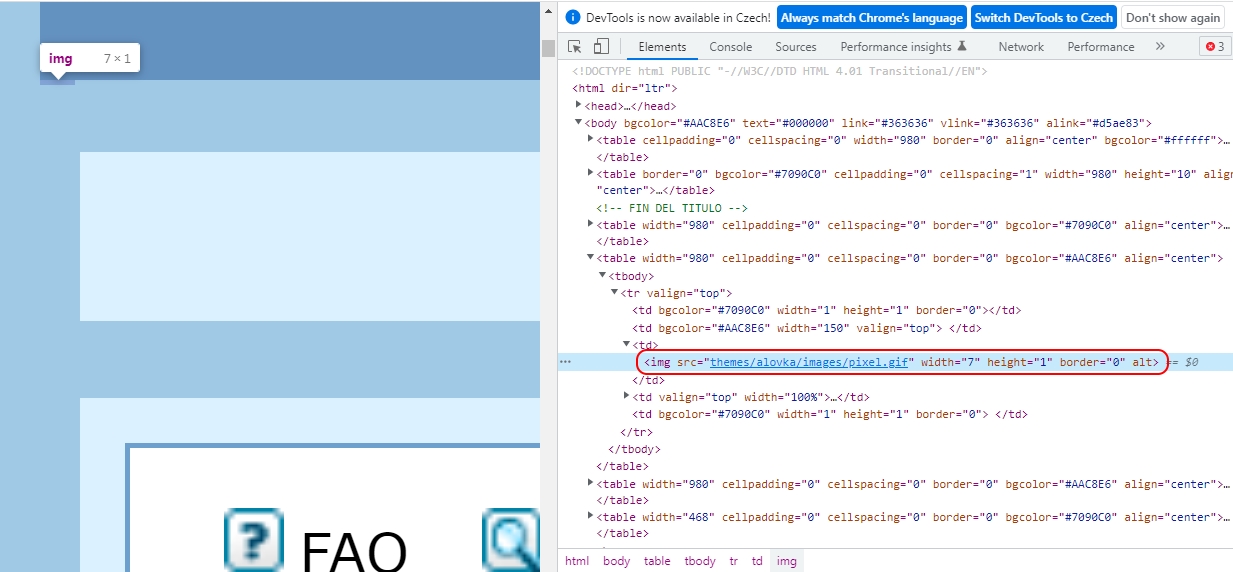Collapse the tbody node in the DOM tree
The image size is (1233, 572).
point(603,275)
